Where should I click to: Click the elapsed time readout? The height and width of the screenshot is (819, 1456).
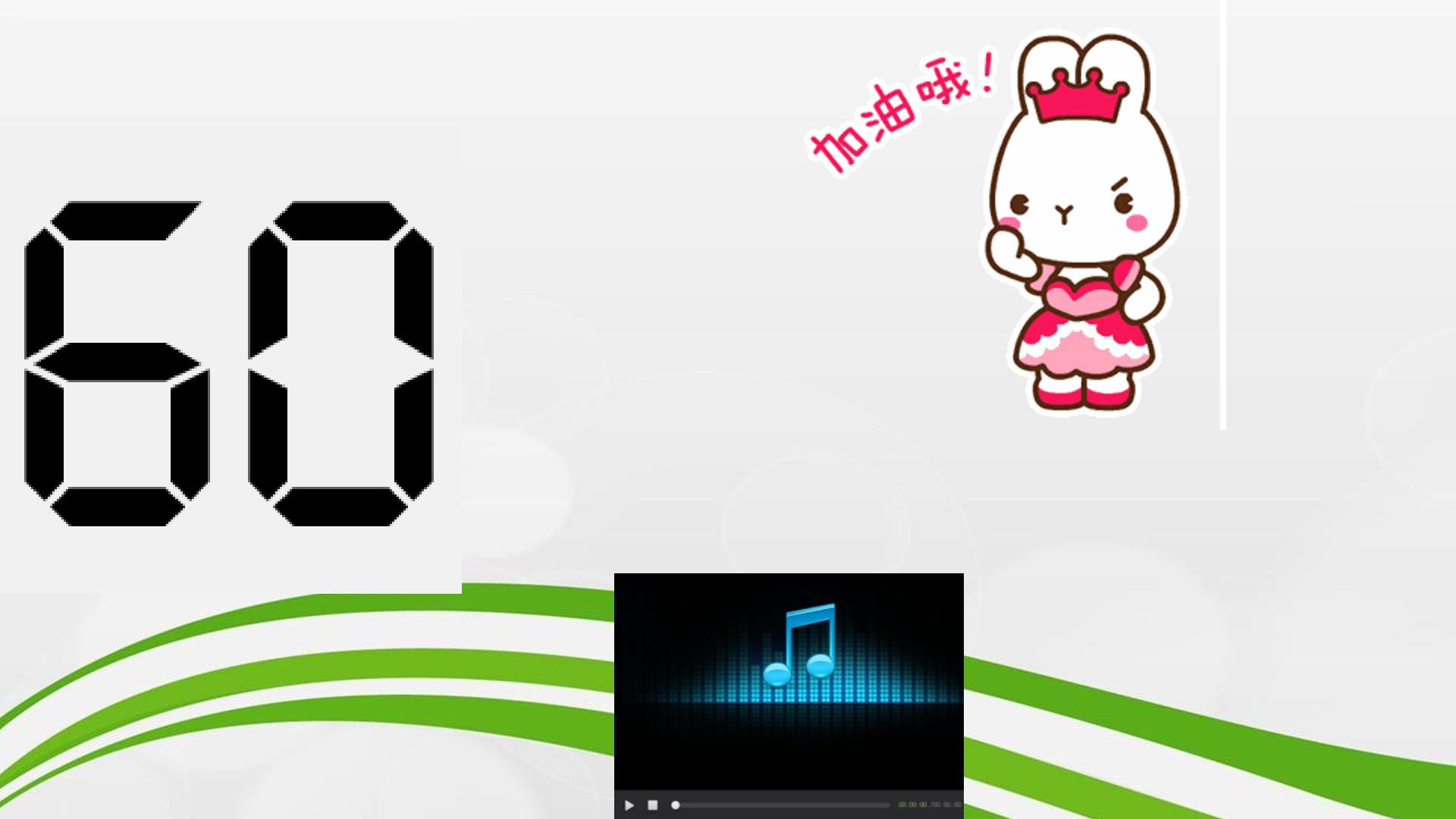click(x=912, y=805)
